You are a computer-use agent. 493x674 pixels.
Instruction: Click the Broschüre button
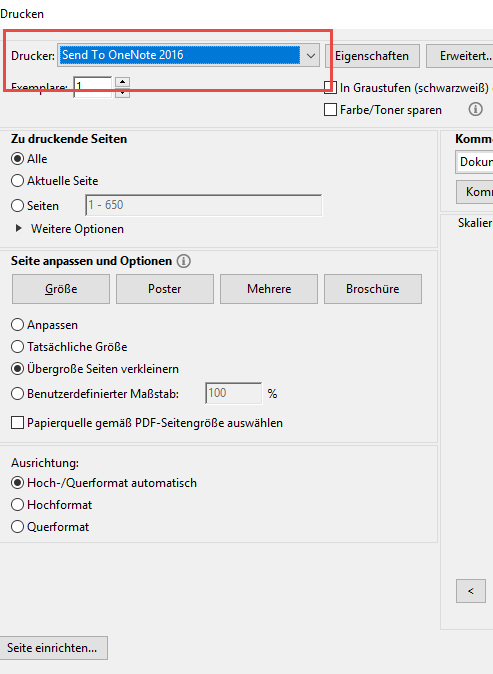(373, 289)
